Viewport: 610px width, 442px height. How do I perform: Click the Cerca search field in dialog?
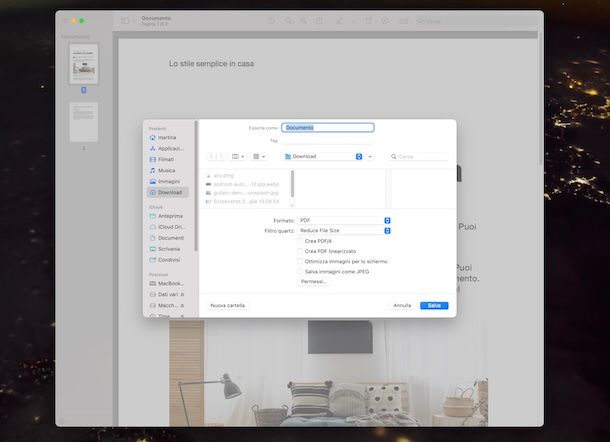pos(419,156)
